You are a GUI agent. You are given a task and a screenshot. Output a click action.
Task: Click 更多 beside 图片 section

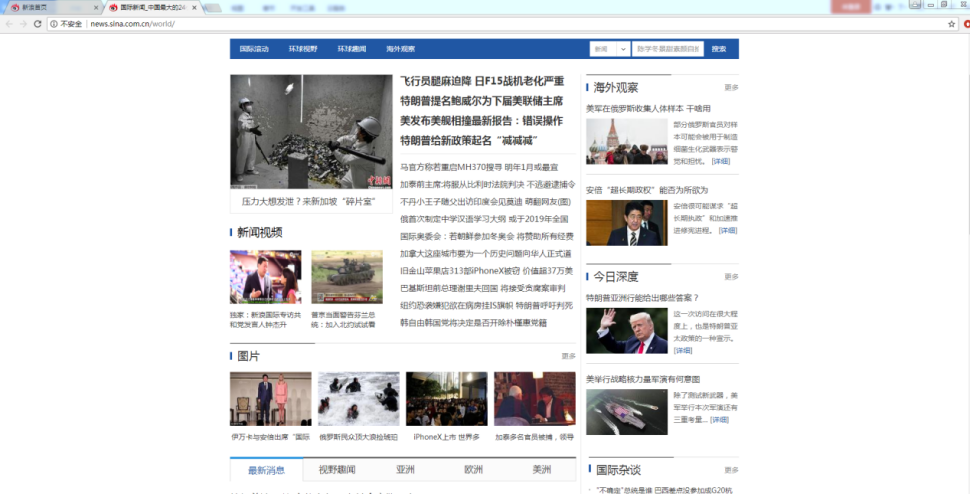pos(569,356)
